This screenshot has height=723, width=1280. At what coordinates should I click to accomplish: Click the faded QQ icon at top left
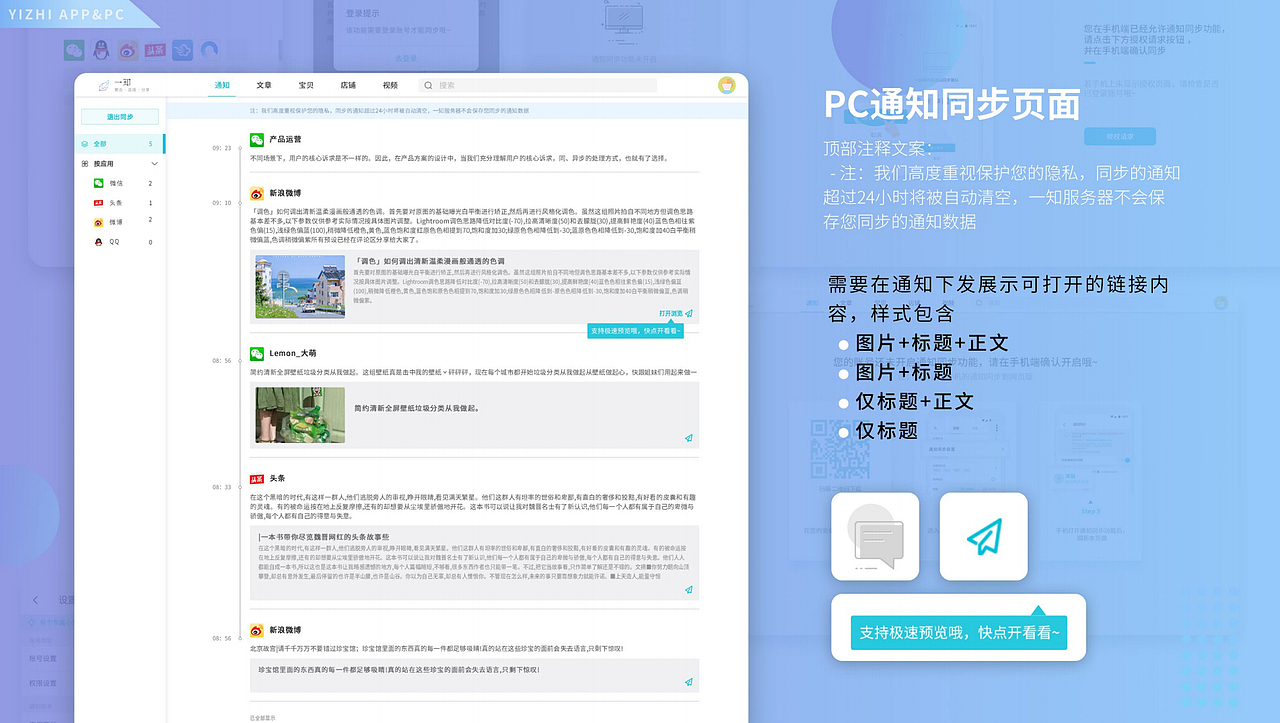[x=101, y=49]
